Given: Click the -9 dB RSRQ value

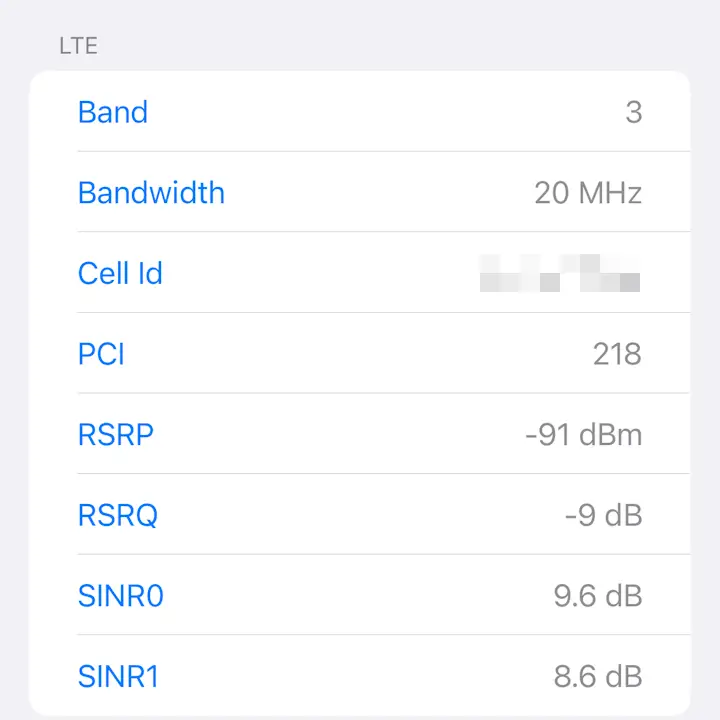Looking at the screenshot, I should [x=603, y=516].
